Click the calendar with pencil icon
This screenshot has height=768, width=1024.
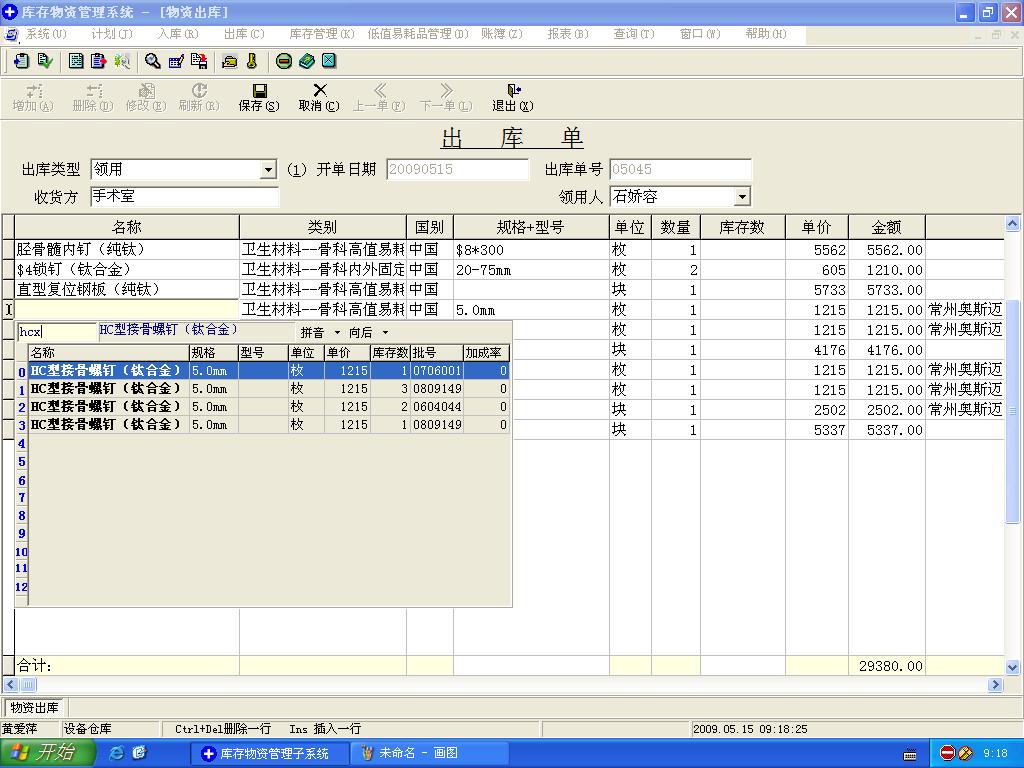point(176,61)
